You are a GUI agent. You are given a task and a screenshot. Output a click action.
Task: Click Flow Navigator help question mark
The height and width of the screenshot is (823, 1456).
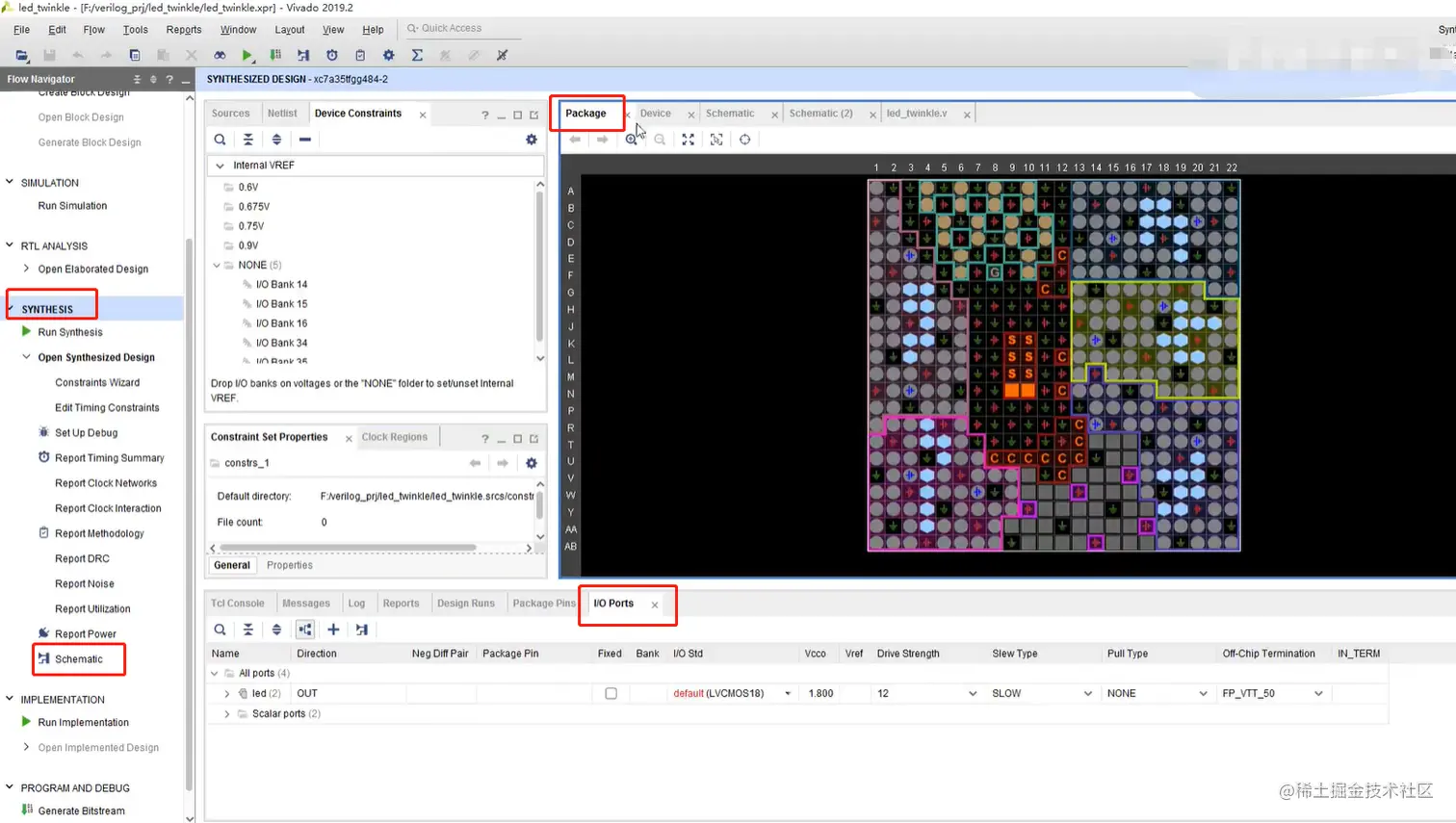tap(169, 79)
